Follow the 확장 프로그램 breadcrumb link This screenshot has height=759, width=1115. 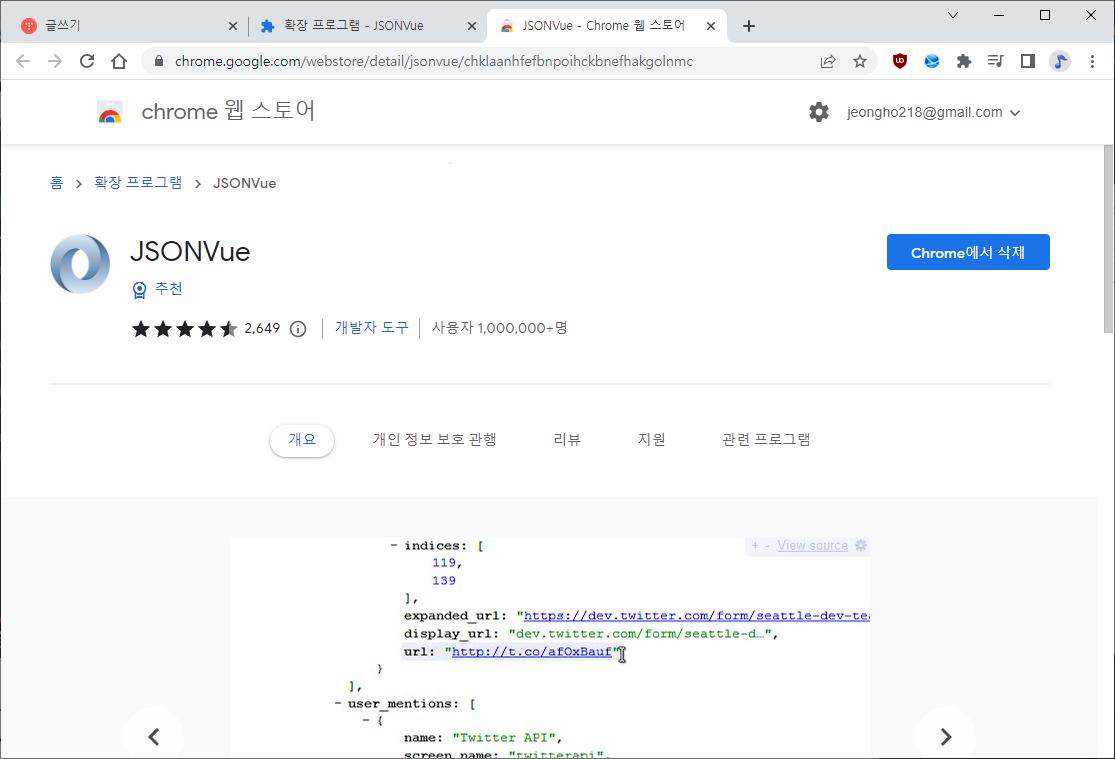[x=138, y=183]
